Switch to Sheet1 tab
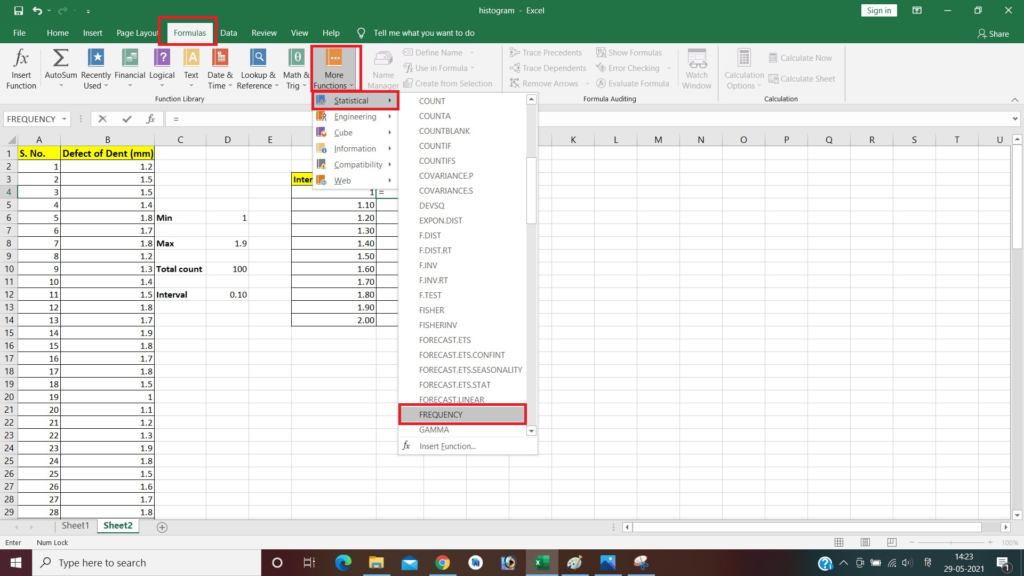 click(75, 526)
